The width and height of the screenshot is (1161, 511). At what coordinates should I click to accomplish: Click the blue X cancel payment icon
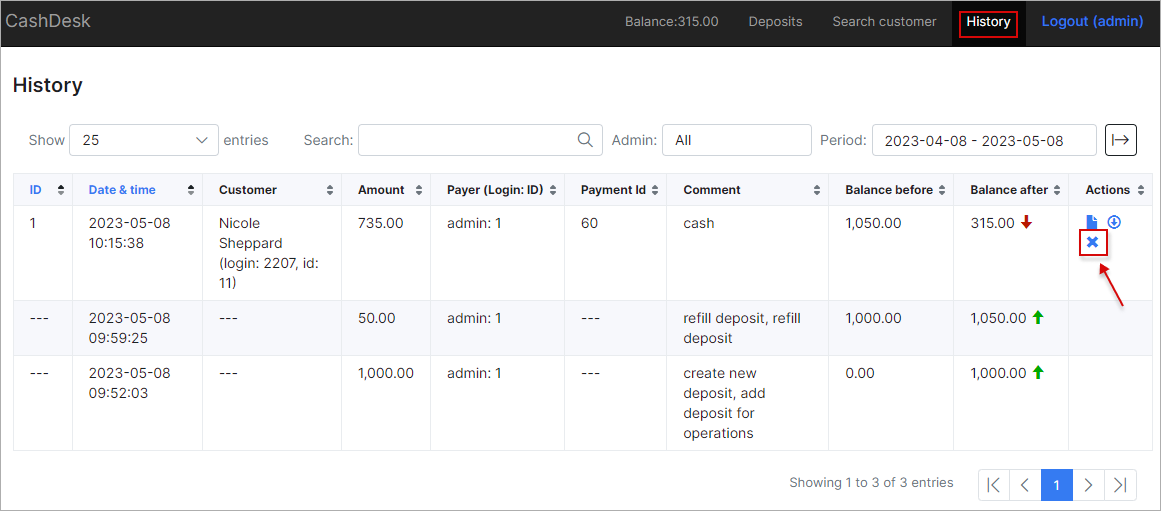(1092, 242)
